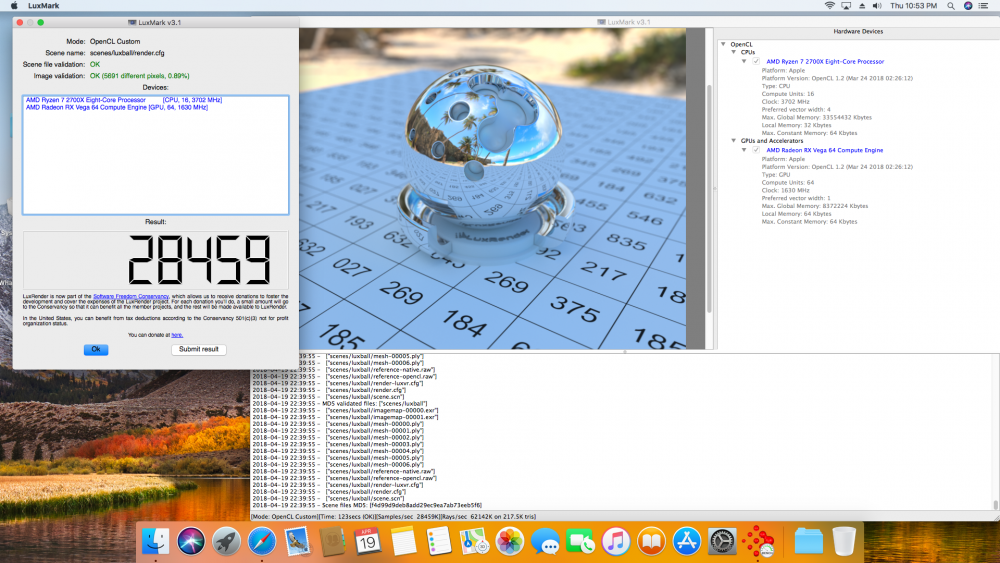Click Hardware Devices panel title

pyautogui.click(x=858, y=31)
